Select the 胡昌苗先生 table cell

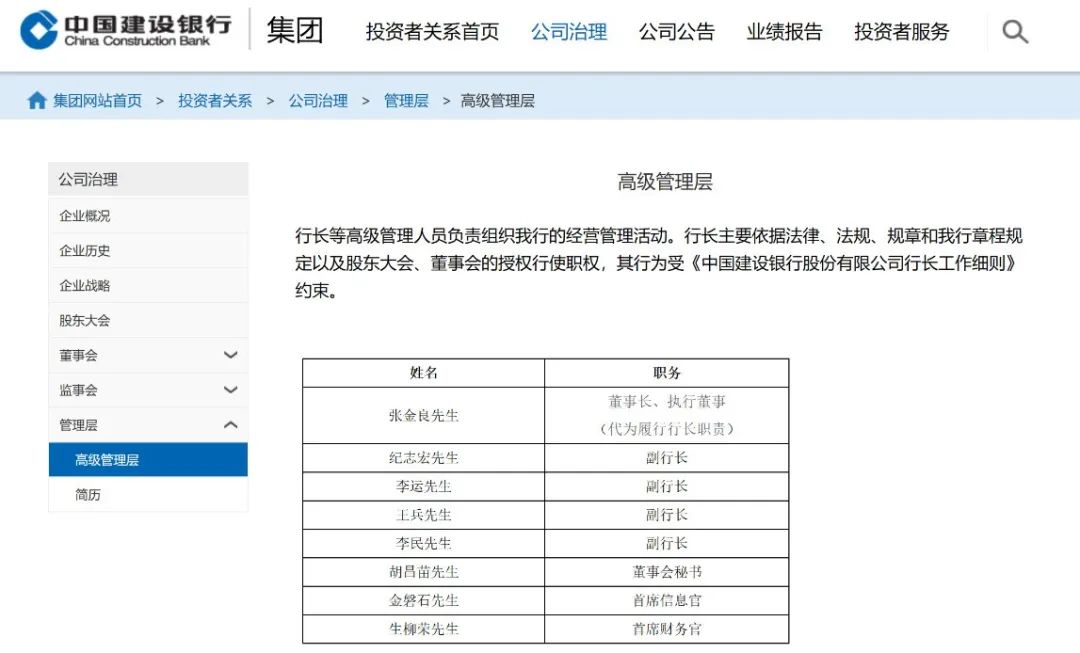coord(424,572)
